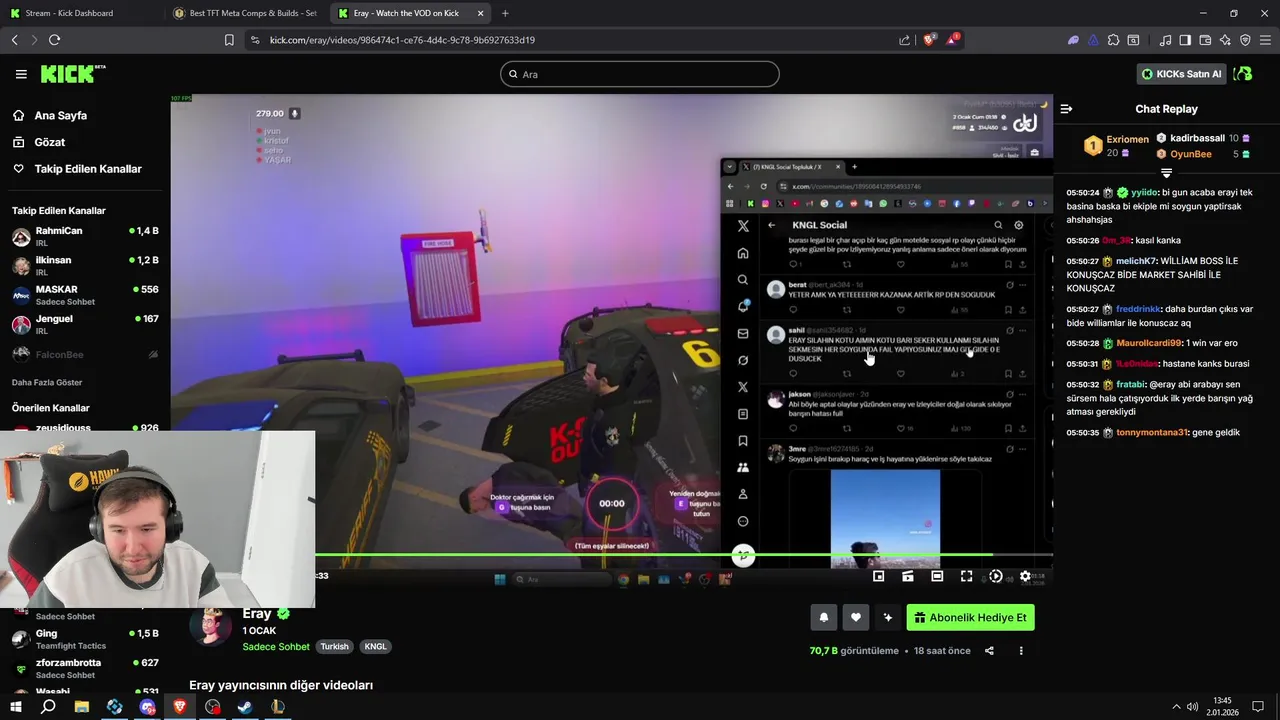Open Steam from taskbar
Viewport: 1280px width, 720px height.
(245, 707)
